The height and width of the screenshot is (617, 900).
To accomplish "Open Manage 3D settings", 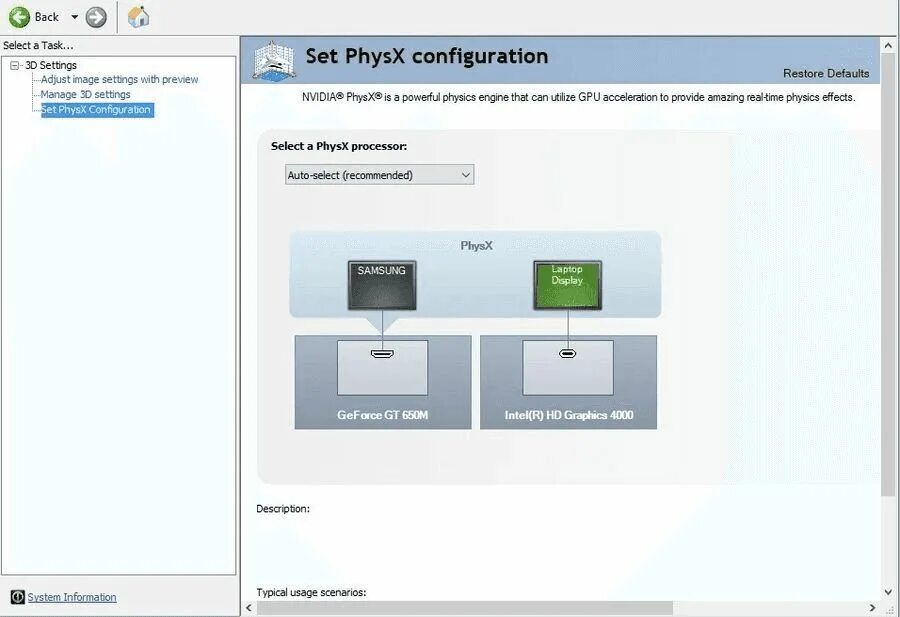I will 86,94.
